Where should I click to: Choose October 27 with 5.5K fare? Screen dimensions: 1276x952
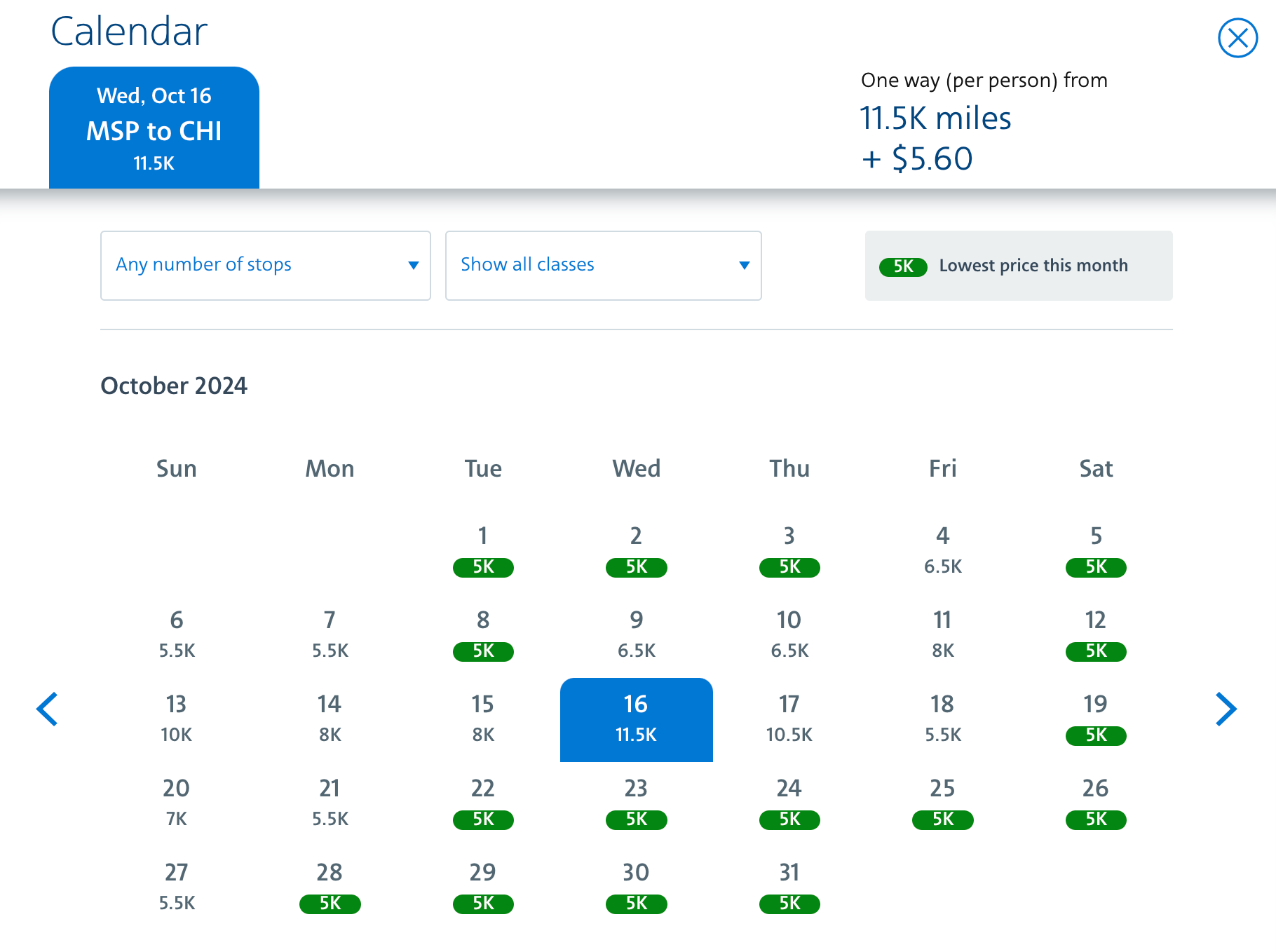[x=176, y=888]
